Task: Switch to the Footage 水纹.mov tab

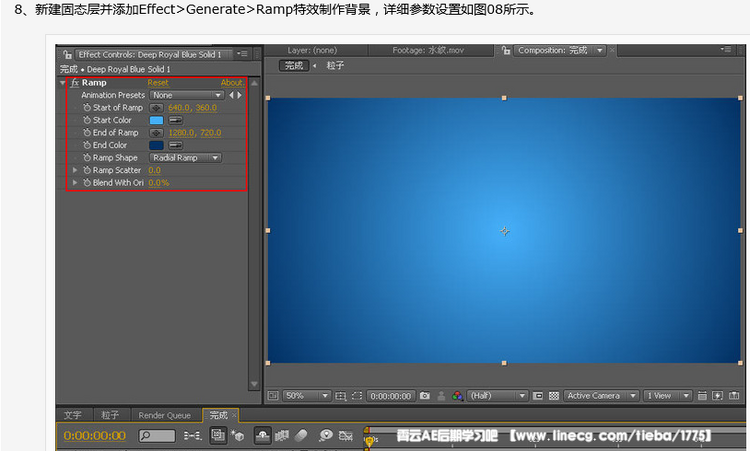Action: coord(428,50)
